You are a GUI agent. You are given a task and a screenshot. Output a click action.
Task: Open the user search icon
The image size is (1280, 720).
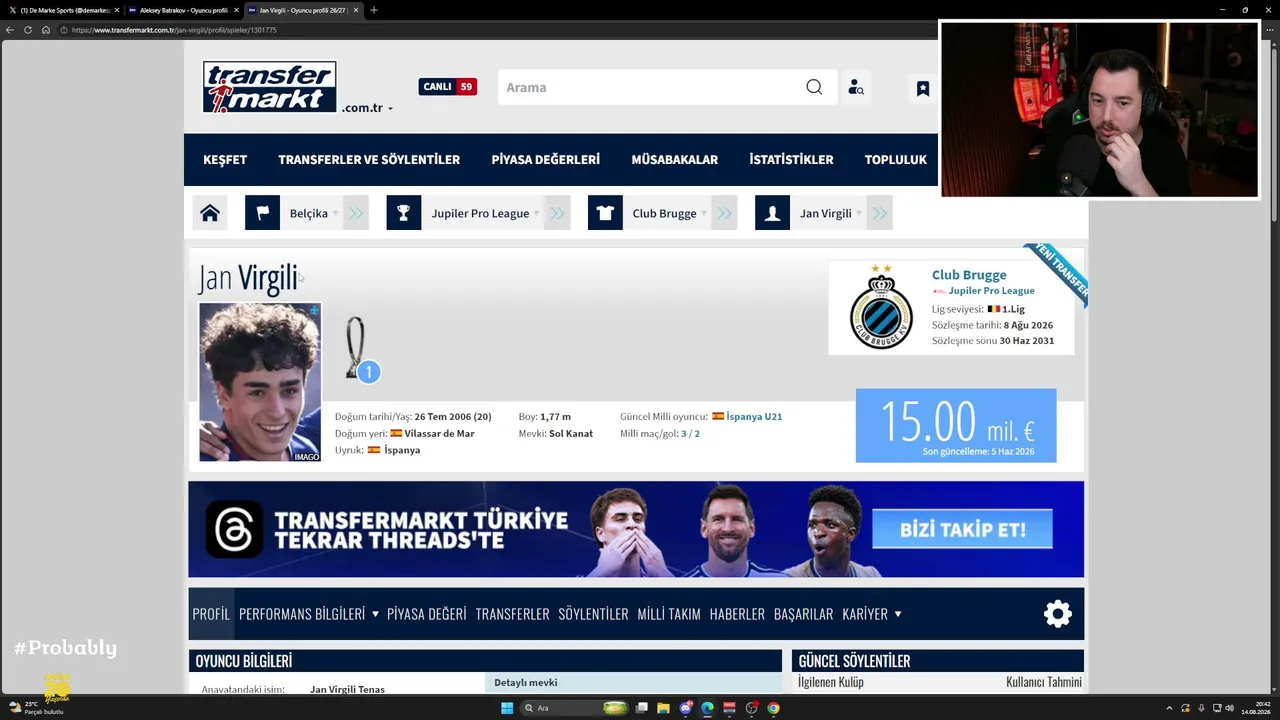tap(856, 88)
